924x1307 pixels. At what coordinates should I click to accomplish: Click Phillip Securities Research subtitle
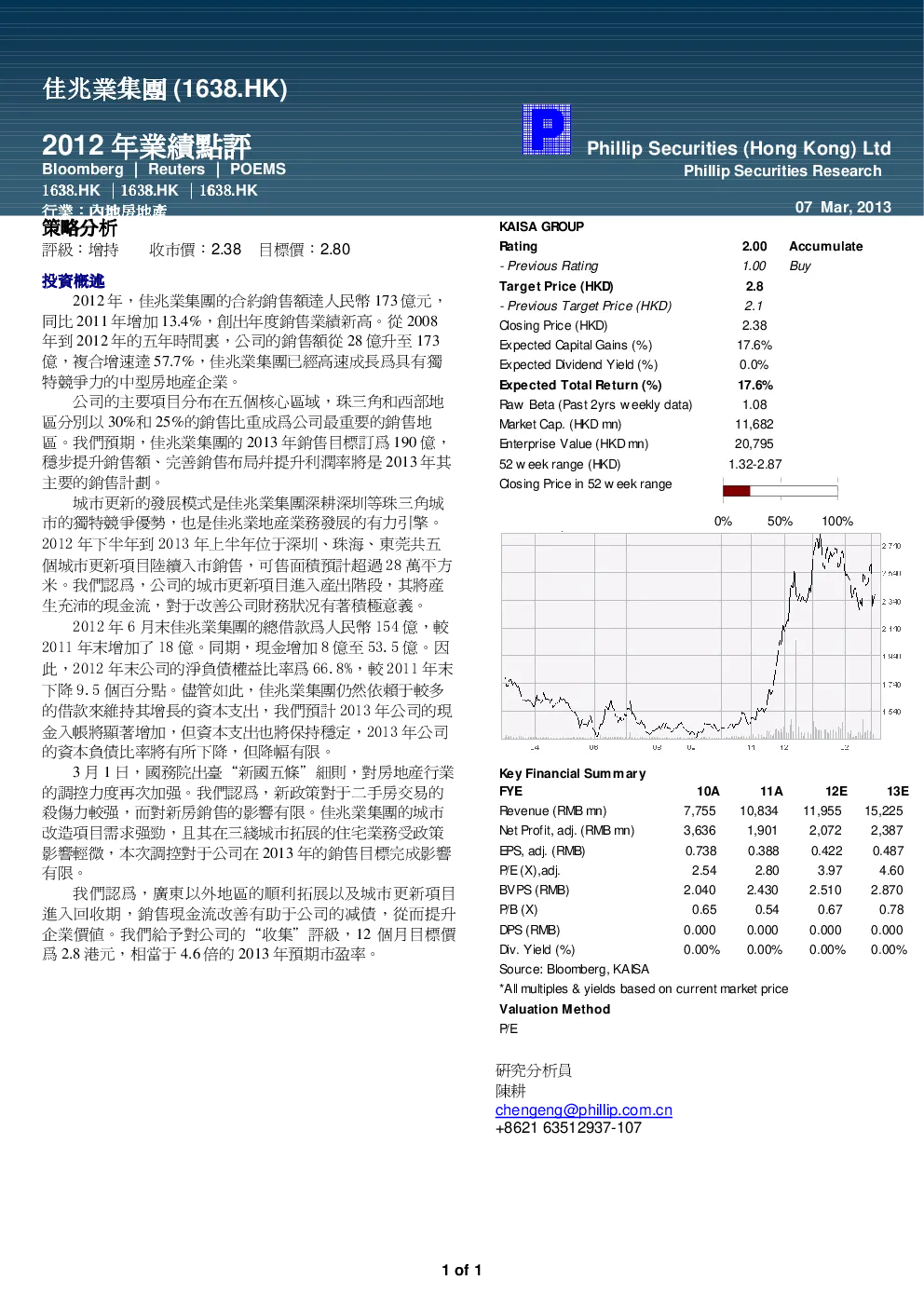[782, 171]
